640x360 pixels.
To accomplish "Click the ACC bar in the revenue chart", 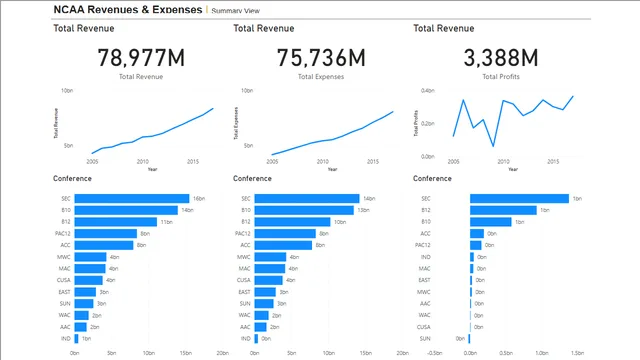I will tap(104, 245).
